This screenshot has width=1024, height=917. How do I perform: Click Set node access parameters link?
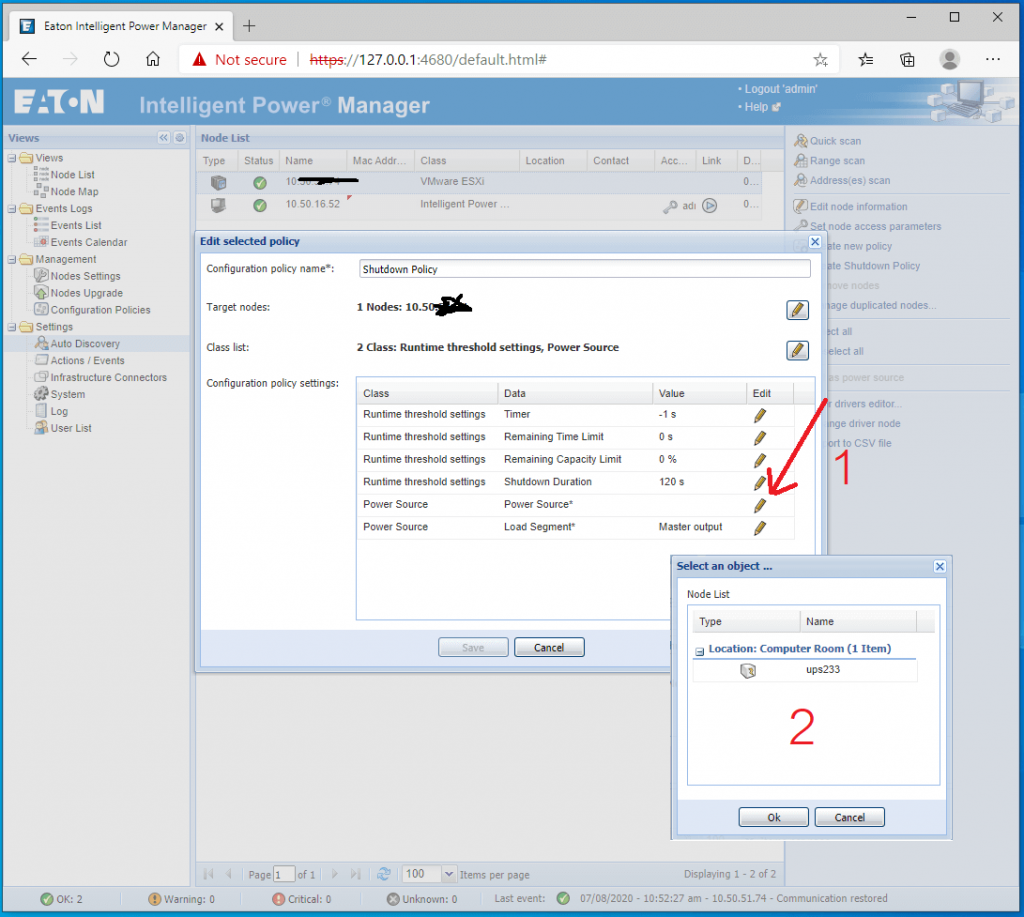[x=875, y=226]
